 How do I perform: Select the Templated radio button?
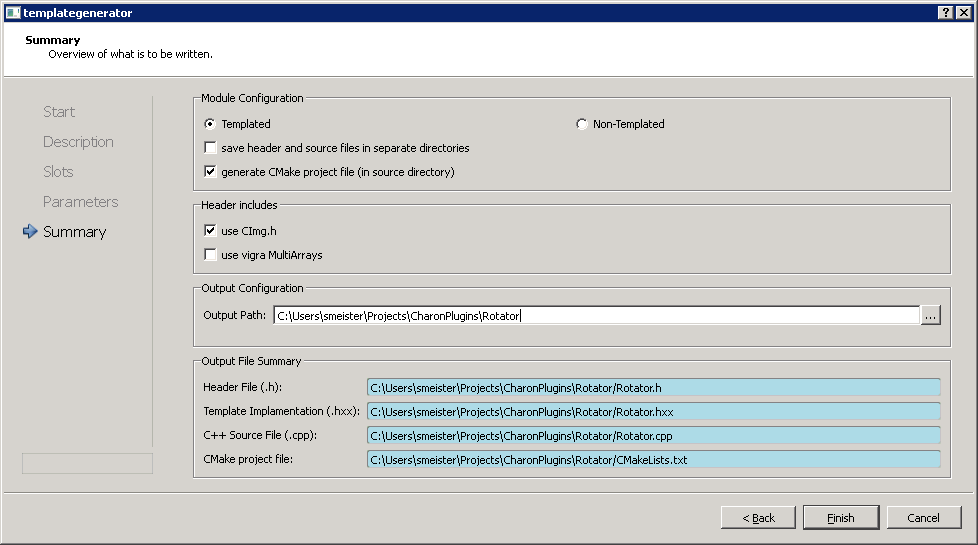tap(210, 124)
